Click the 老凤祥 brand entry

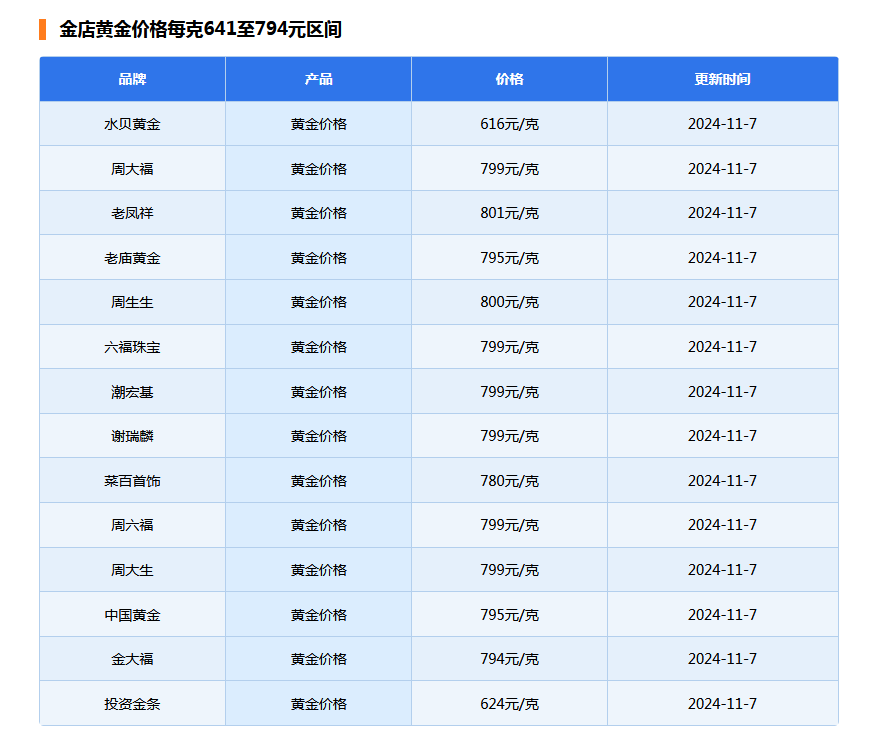[132, 213]
